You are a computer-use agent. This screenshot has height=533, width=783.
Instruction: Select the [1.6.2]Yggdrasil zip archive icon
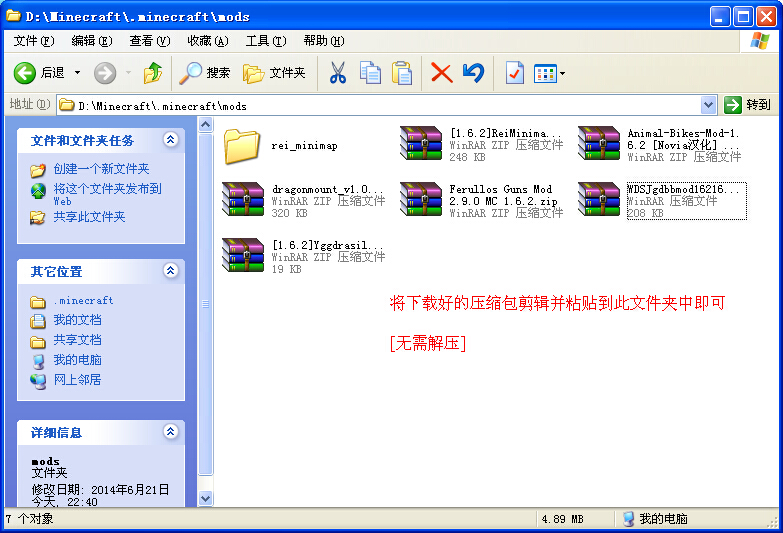pos(243,255)
